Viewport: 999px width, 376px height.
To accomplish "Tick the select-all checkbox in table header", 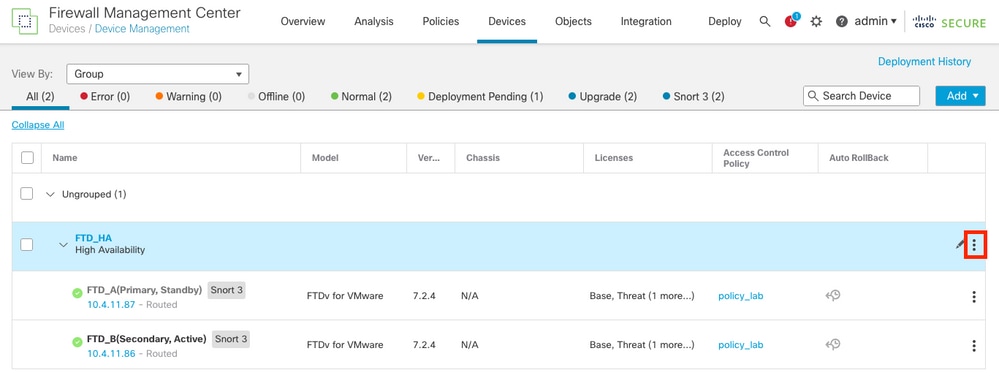I will click(x=27, y=157).
